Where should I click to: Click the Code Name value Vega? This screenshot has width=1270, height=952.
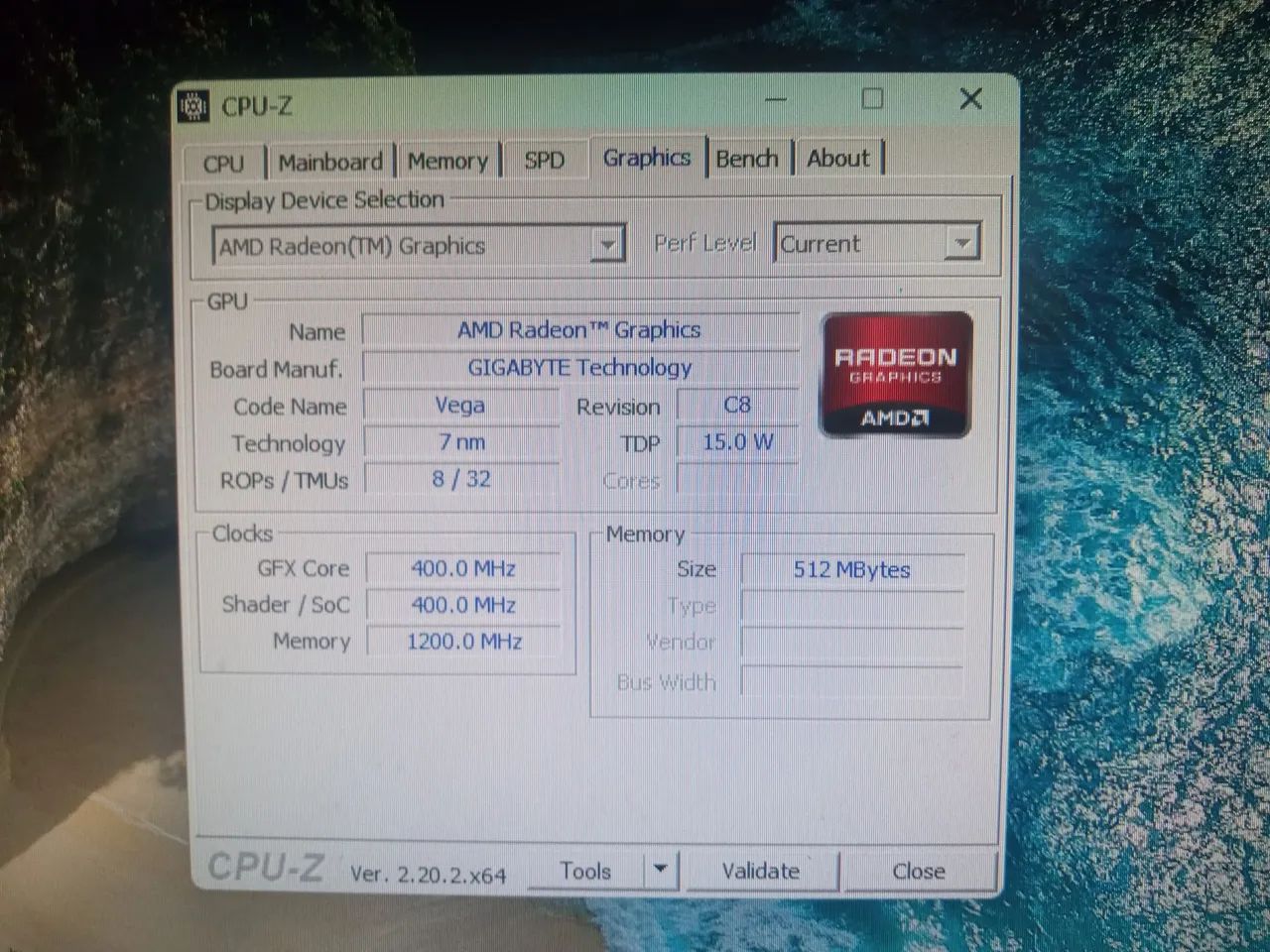(x=460, y=405)
